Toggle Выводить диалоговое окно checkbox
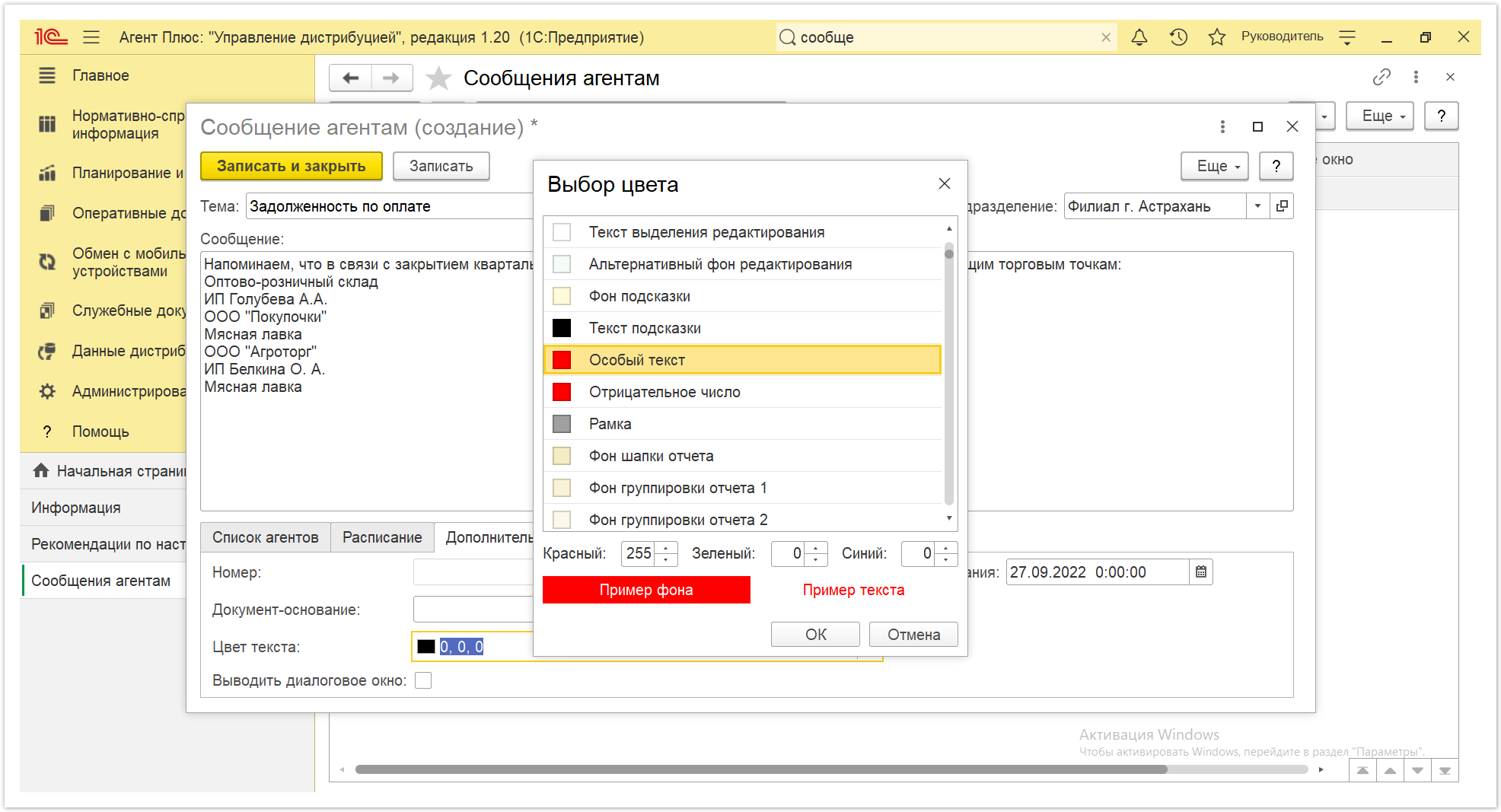 pyautogui.click(x=423, y=680)
